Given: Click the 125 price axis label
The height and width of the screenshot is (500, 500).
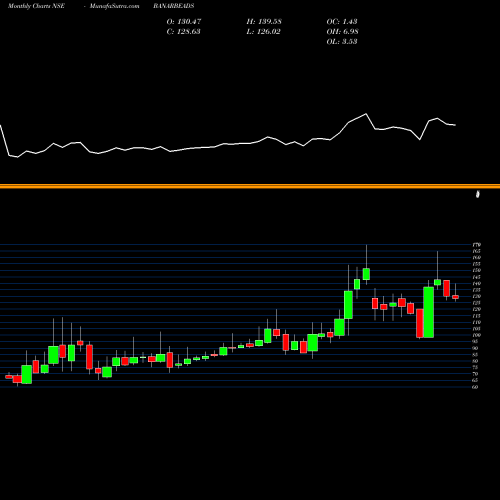Looking at the screenshot, I should (x=476, y=303).
